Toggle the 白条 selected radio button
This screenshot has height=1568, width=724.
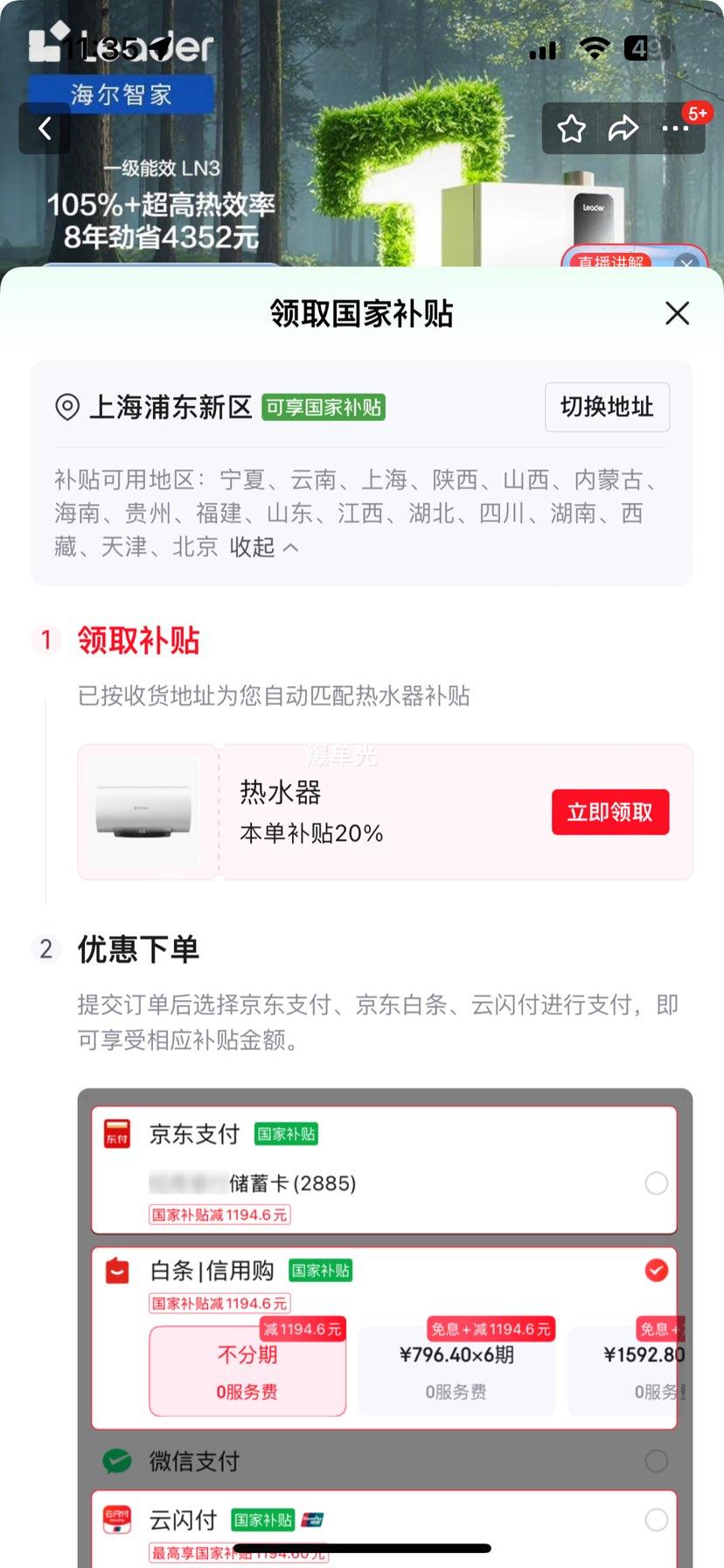(x=657, y=1270)
